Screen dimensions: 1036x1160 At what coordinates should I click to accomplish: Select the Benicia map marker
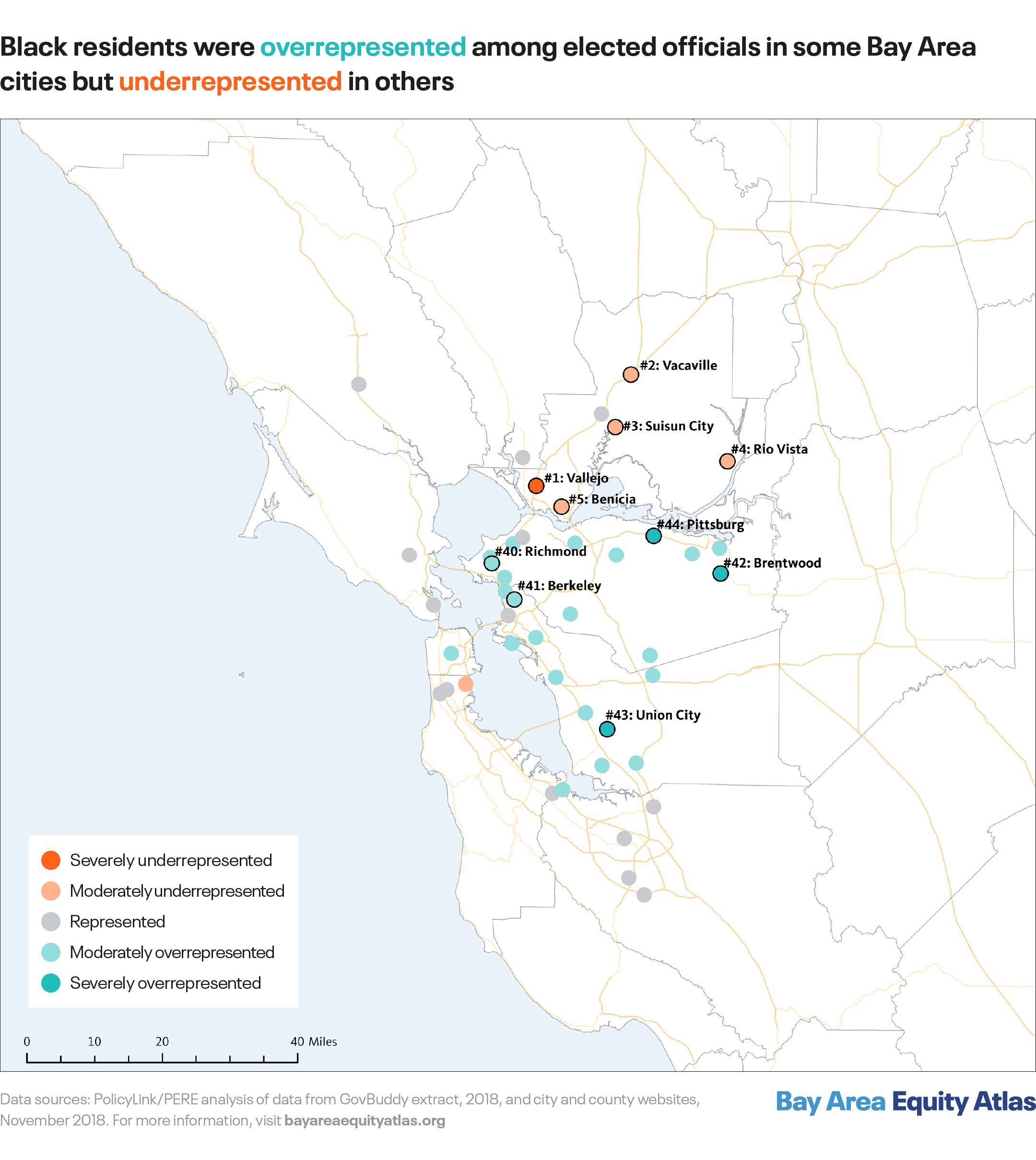pyautogui.click(x=561, y=506)
